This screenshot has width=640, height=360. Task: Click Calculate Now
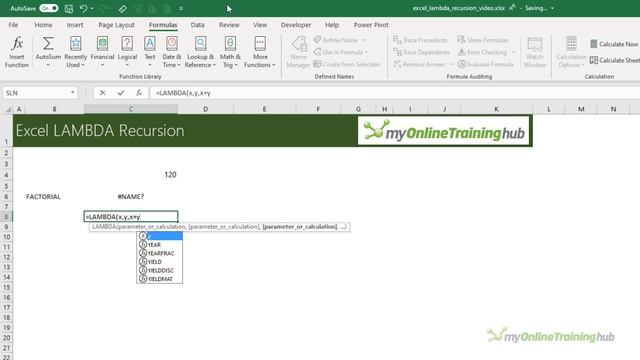[614, 44]
